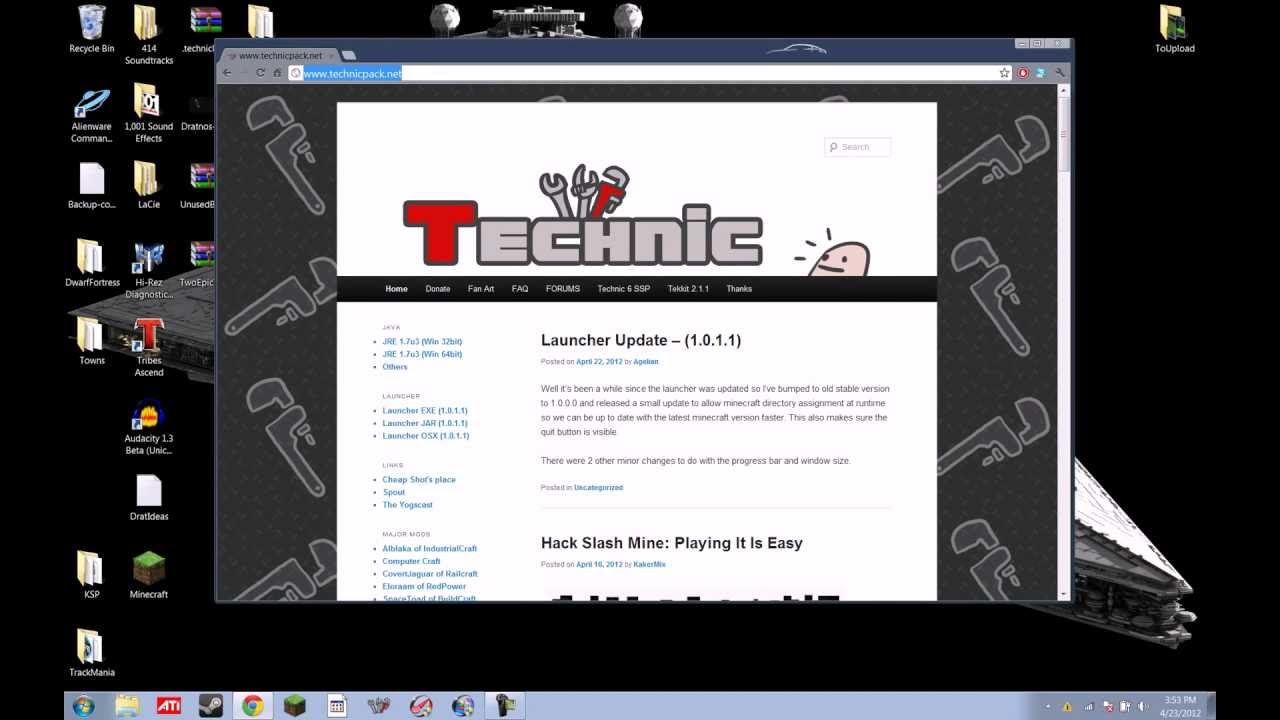Image resolution: width=1280 pixels, height=720 pixels.
Task: Select the Alienware Command desktop icon
Action: (91, 115)
